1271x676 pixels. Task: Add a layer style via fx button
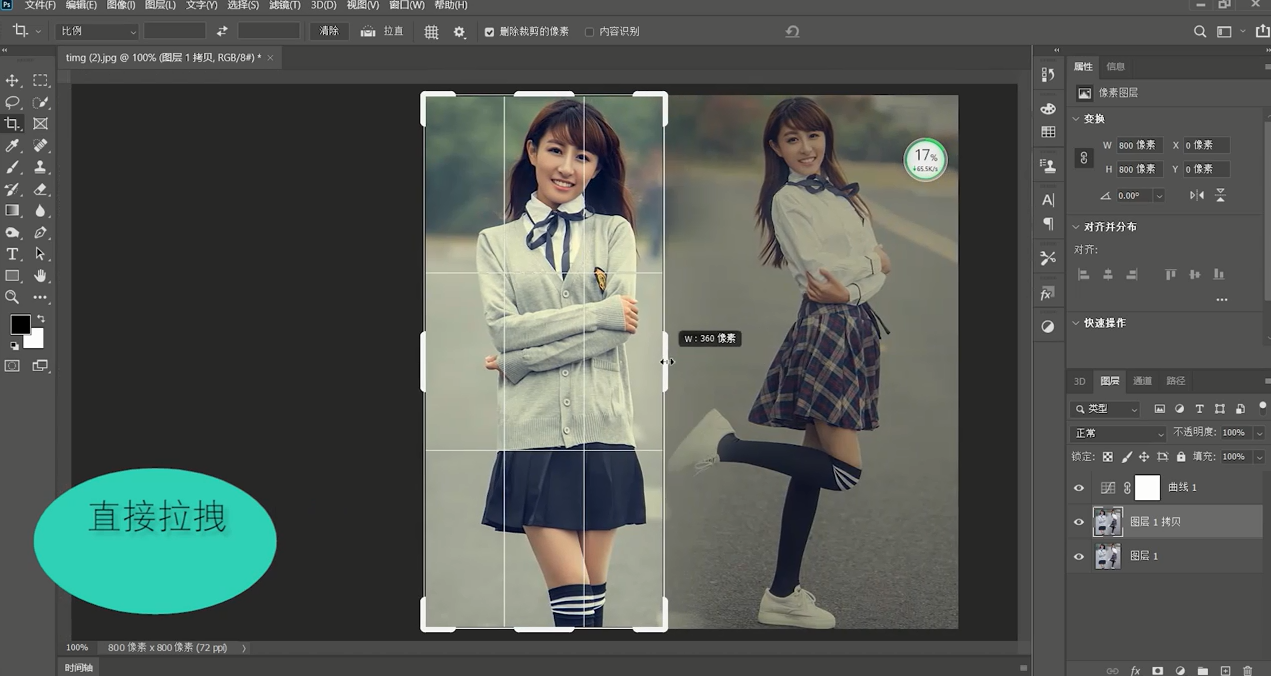pos(1135,671)
